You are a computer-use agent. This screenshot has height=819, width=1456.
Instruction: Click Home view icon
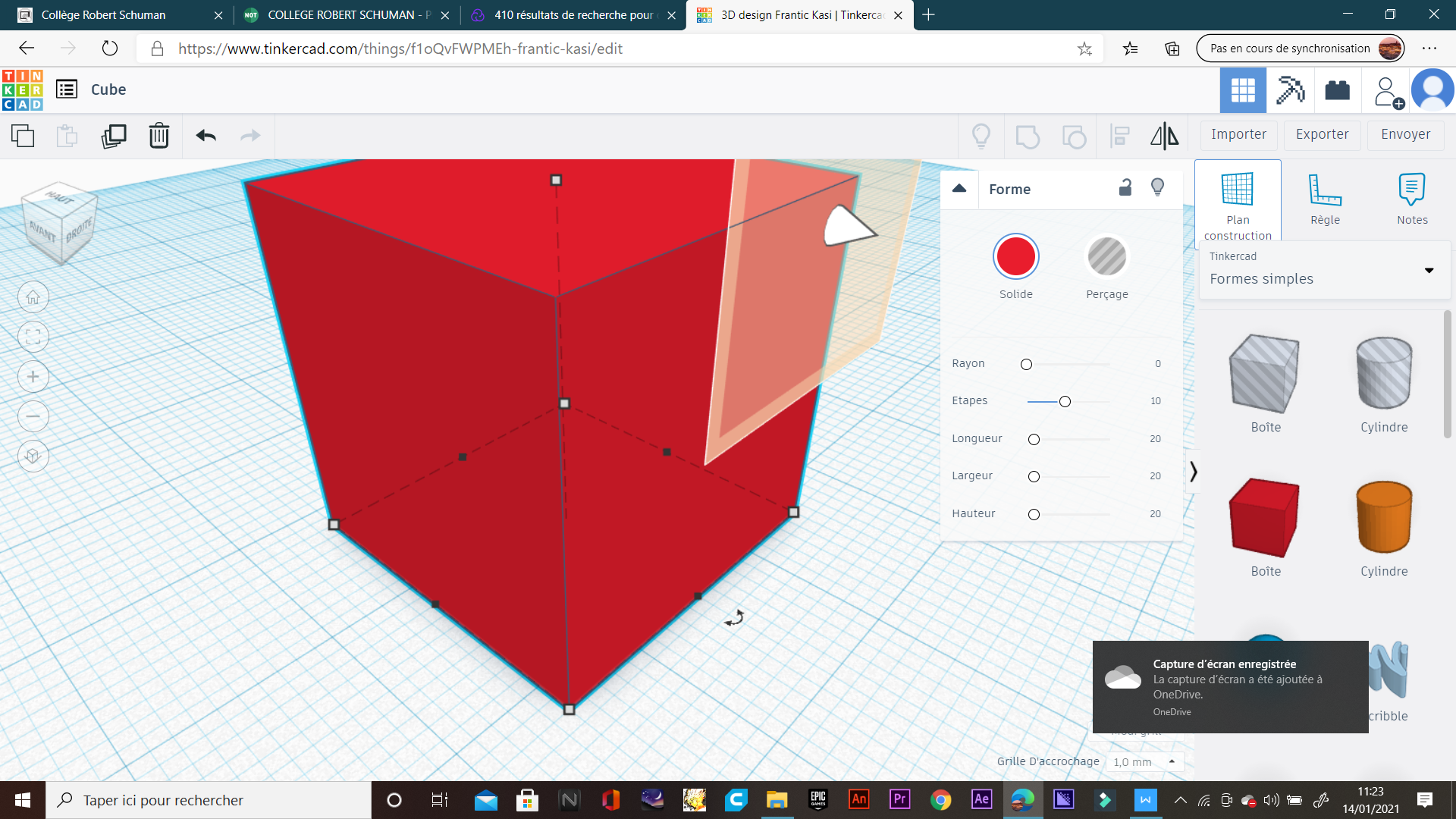[x=33, y=297]
